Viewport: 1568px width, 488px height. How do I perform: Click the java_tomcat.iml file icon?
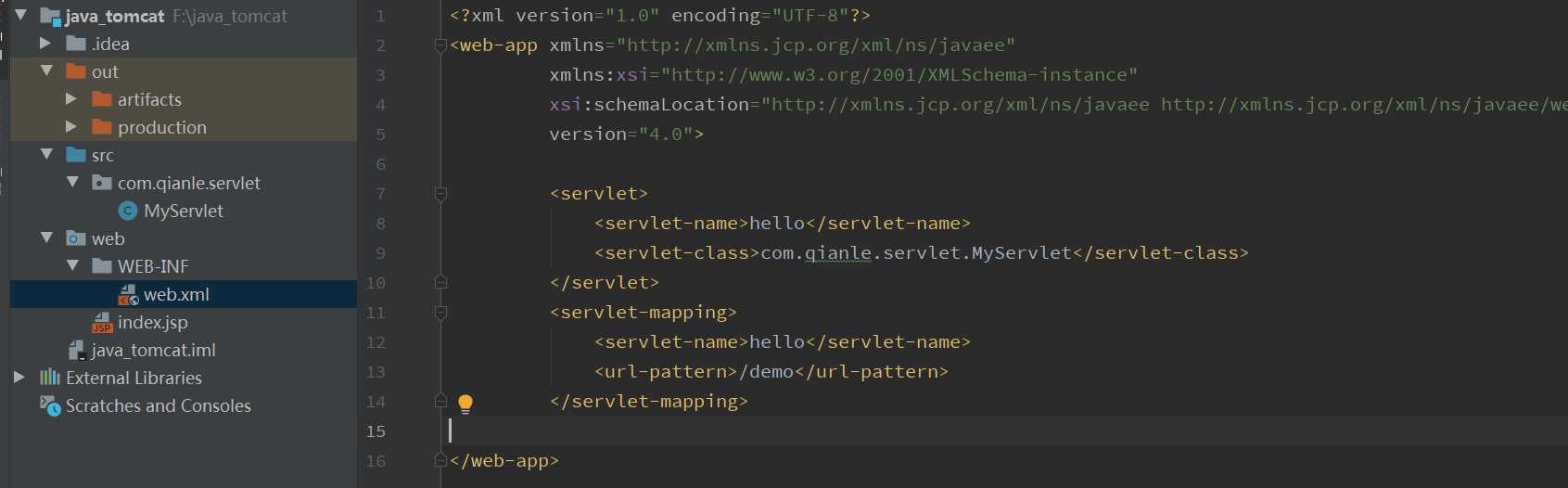77,351
